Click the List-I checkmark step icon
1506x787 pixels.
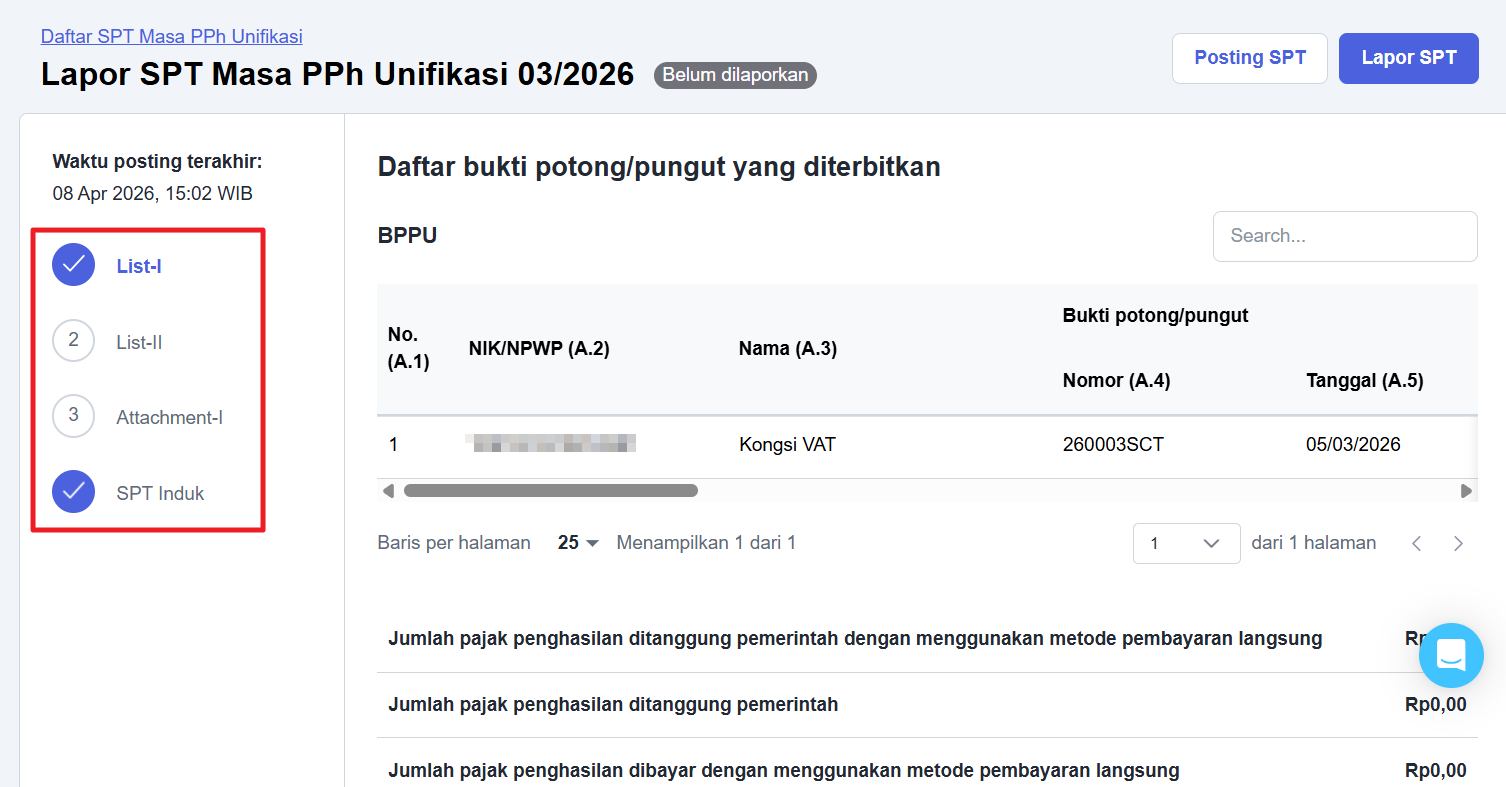(x=73, y=265)
